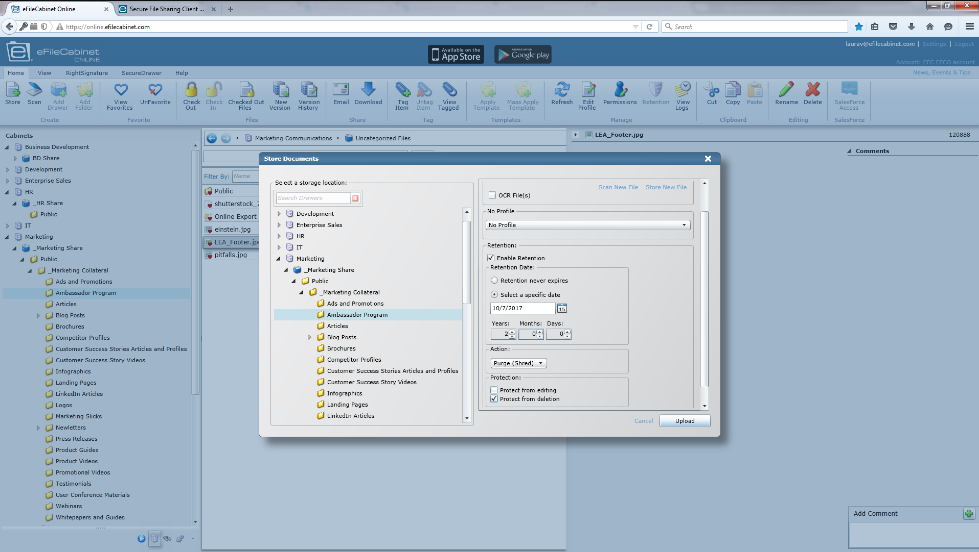Open the RightSignature ribbon tab
979x552 pixels.
click(x=86, y=73)
